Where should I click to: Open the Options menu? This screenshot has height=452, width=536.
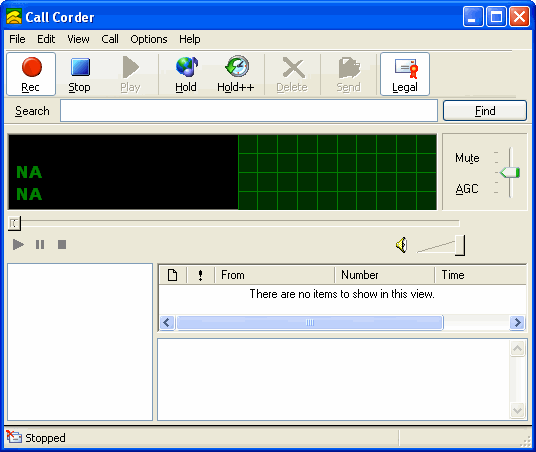[149, 39]
